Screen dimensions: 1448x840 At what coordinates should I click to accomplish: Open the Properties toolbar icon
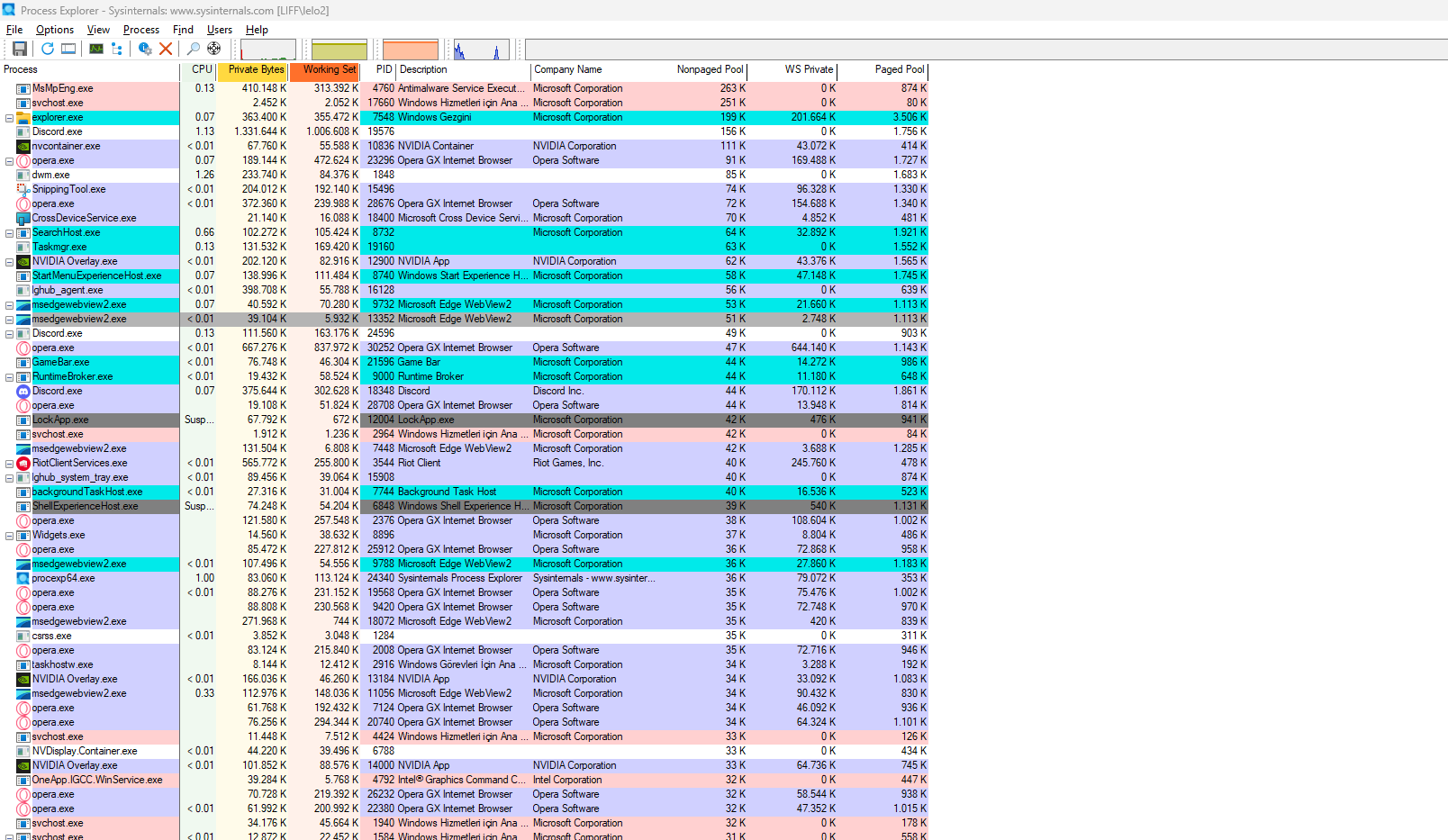145,49
